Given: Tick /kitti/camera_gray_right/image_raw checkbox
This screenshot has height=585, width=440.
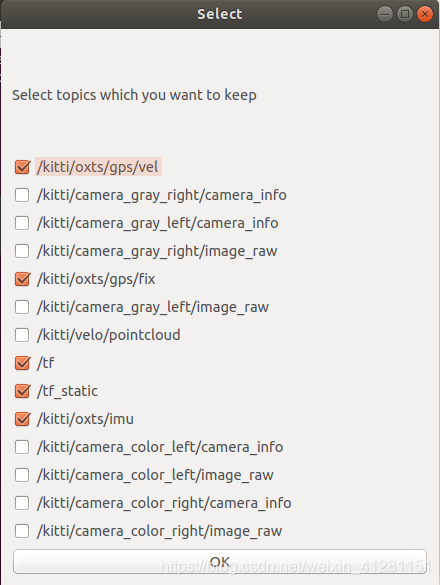Looking at the screenshot, I should [x=22, y=251].
